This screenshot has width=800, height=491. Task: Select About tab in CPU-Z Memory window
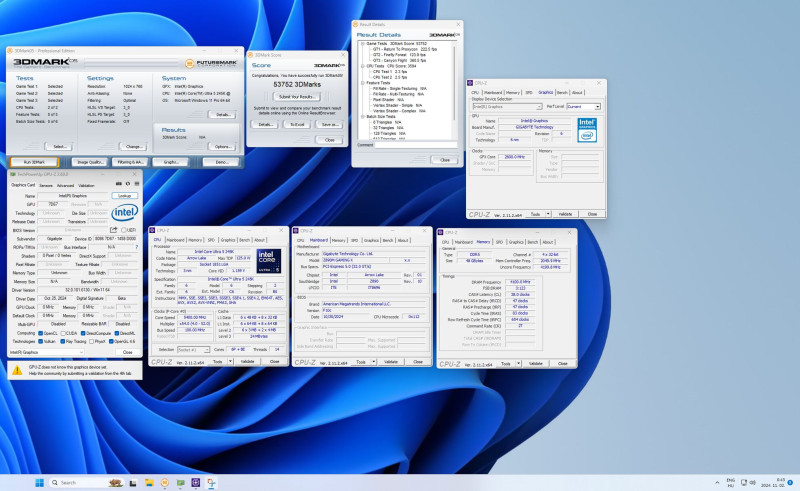point(547,242)
